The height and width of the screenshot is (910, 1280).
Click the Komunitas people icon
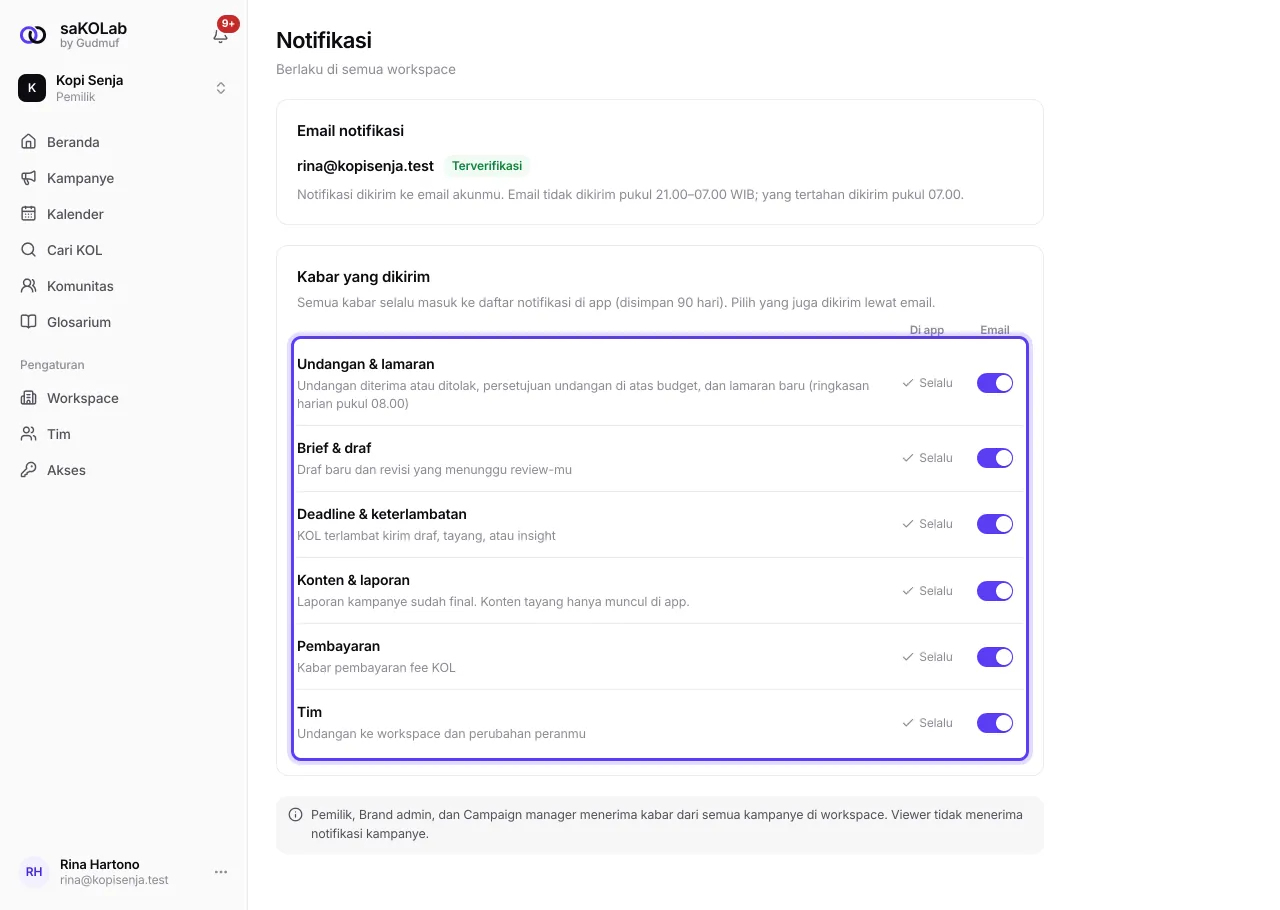click(28, 286)
